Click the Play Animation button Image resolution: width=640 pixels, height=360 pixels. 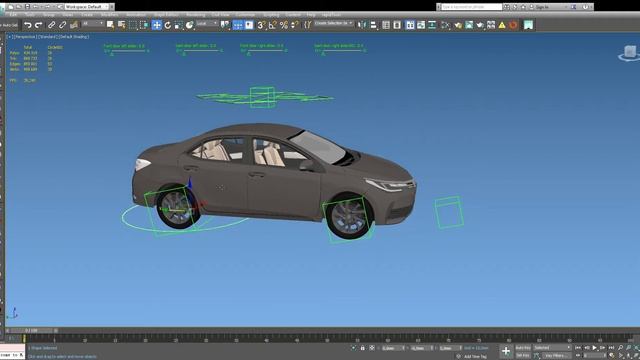click(x=594, y=348)
